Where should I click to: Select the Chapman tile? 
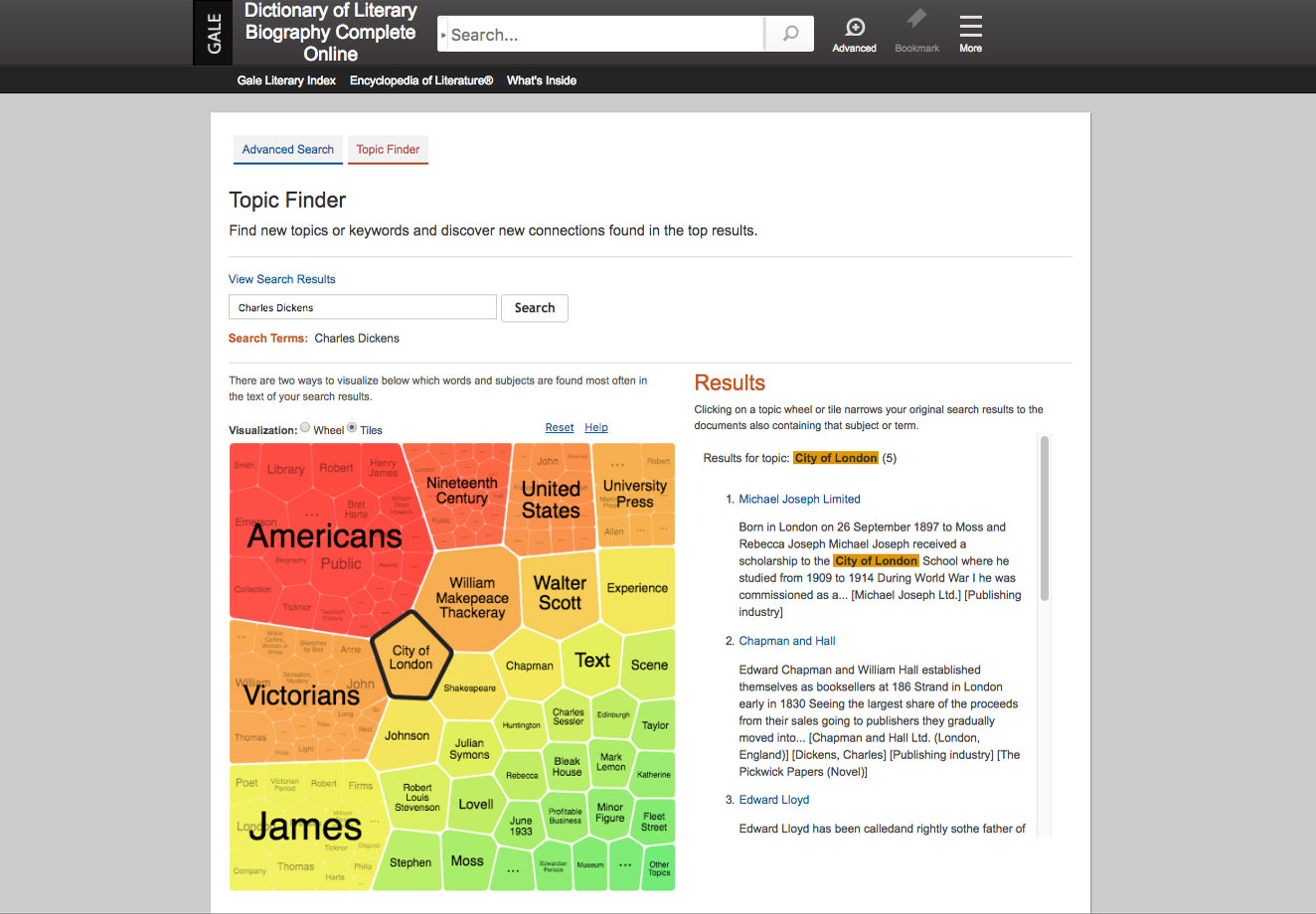[530, 666]
